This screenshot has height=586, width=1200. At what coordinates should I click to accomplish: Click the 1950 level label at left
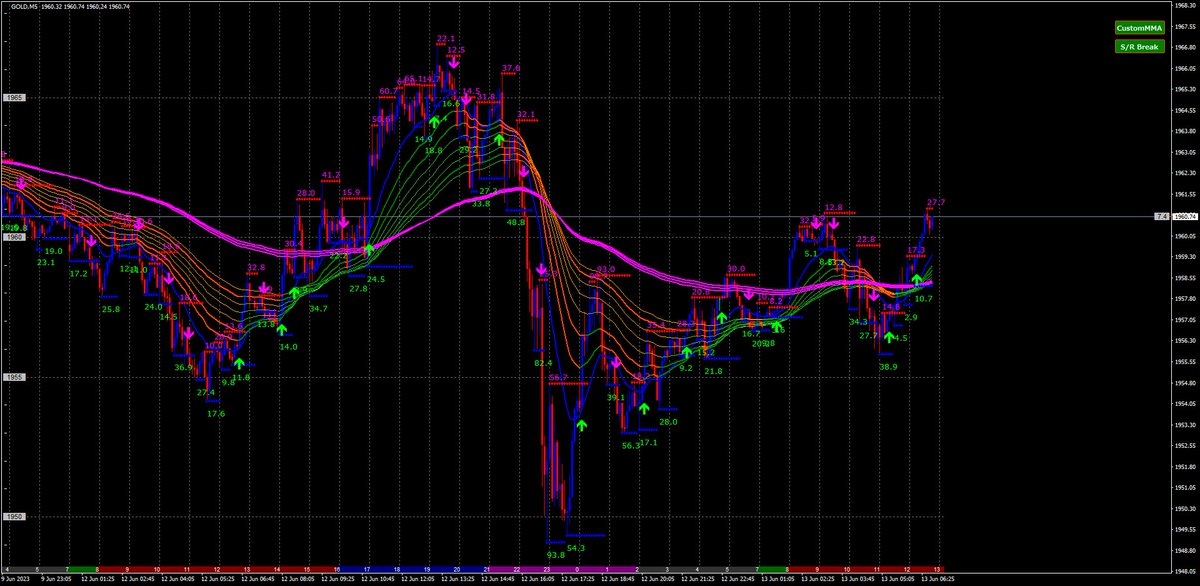click(14, 517)
